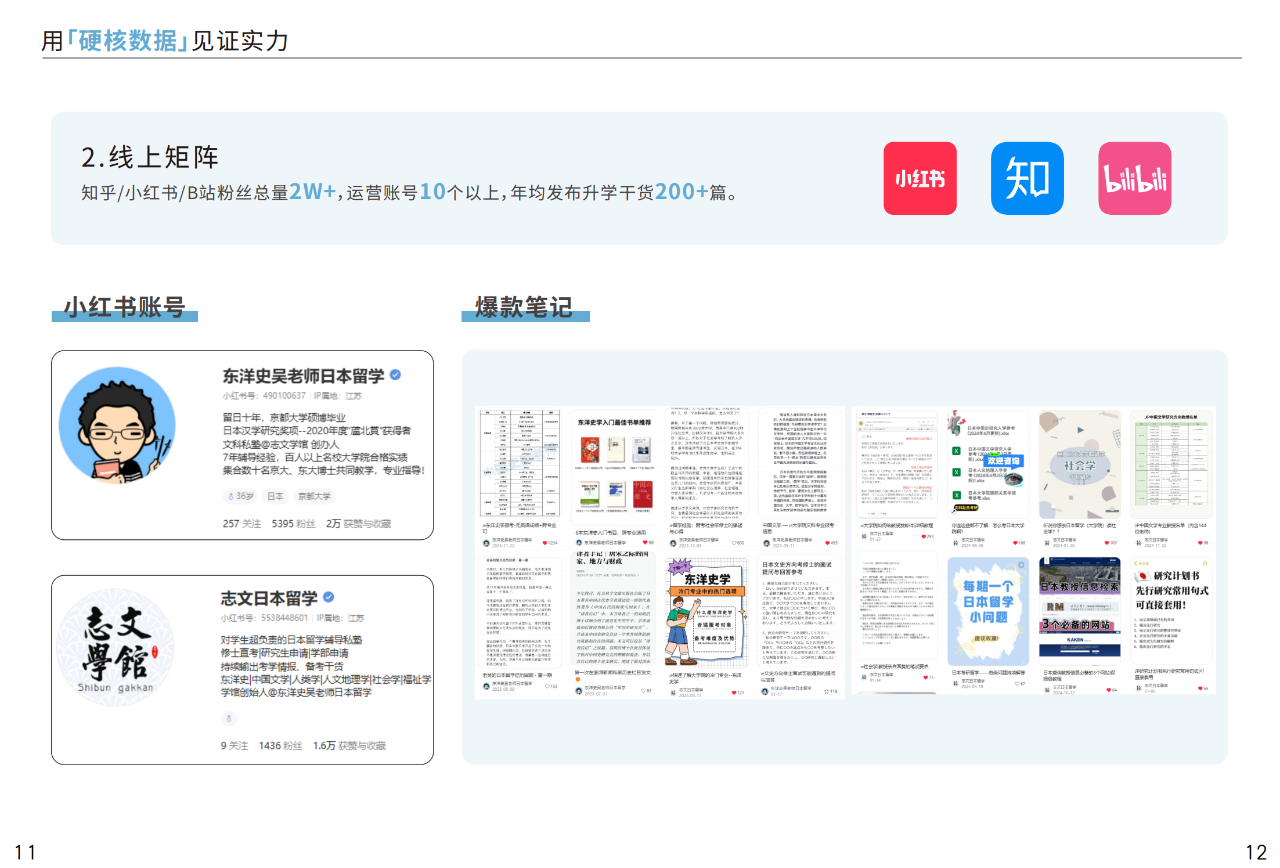This screenshot has height=868, width=1280.
Task: Click the 36岁 age tag
Action: (x=241, y=496)
